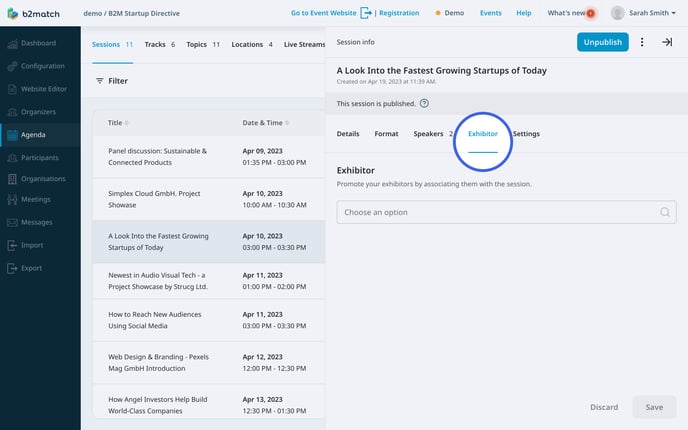Click the What's new red badge

[591, 13]
